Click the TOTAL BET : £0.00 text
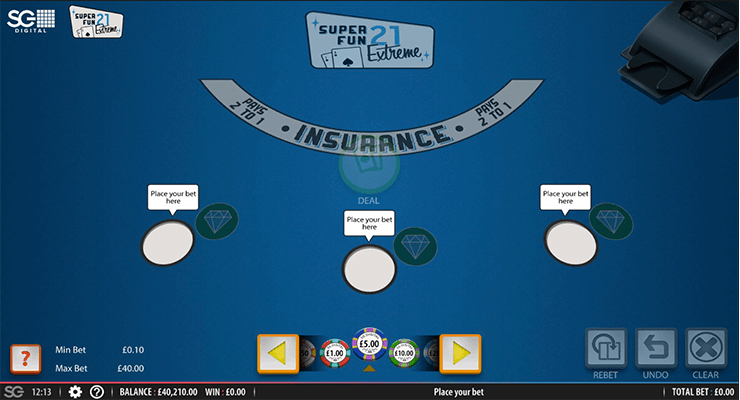 tap(703, 392)
